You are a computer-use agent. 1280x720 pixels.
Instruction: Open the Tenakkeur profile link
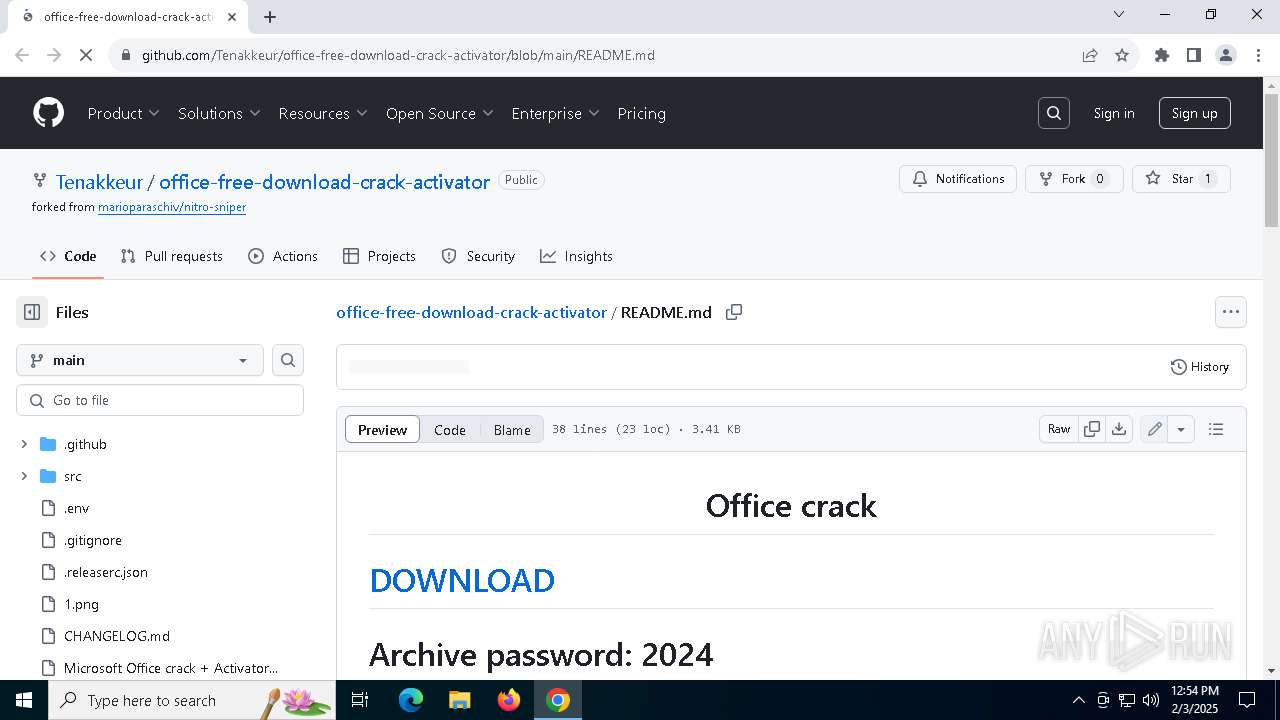pos(99,182)
